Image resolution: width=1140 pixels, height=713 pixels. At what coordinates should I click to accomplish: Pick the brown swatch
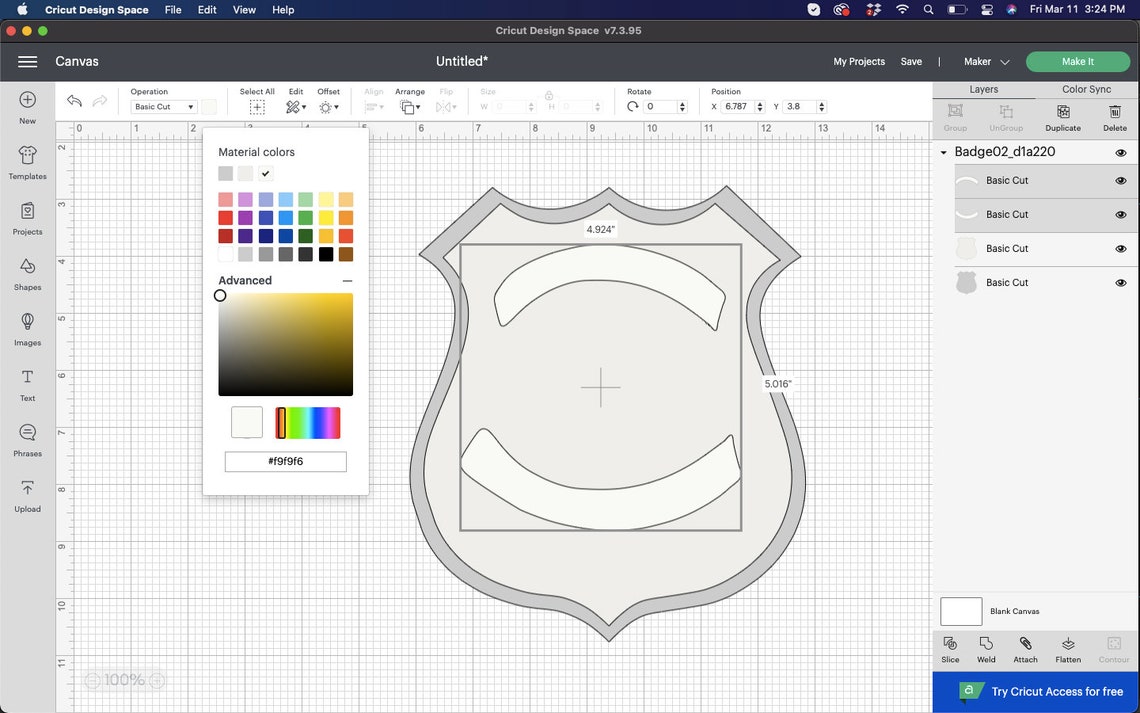click(x=345, y=254)
